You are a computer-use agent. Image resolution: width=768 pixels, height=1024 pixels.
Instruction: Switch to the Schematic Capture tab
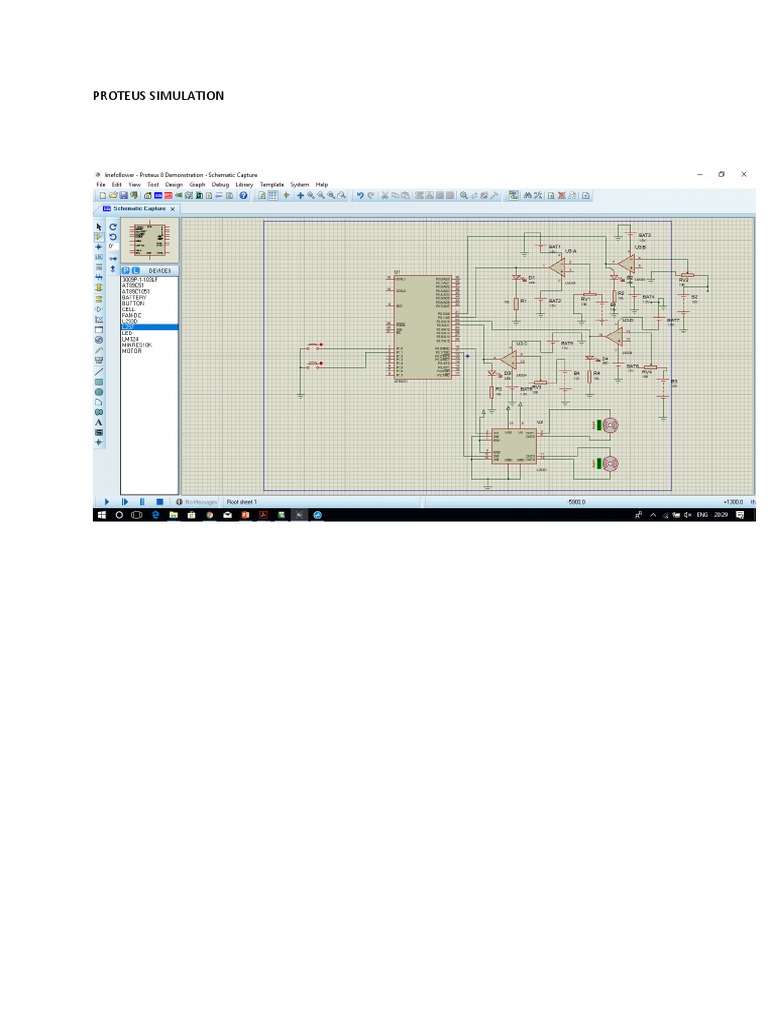pyautogui.click(x=138, y=209)
